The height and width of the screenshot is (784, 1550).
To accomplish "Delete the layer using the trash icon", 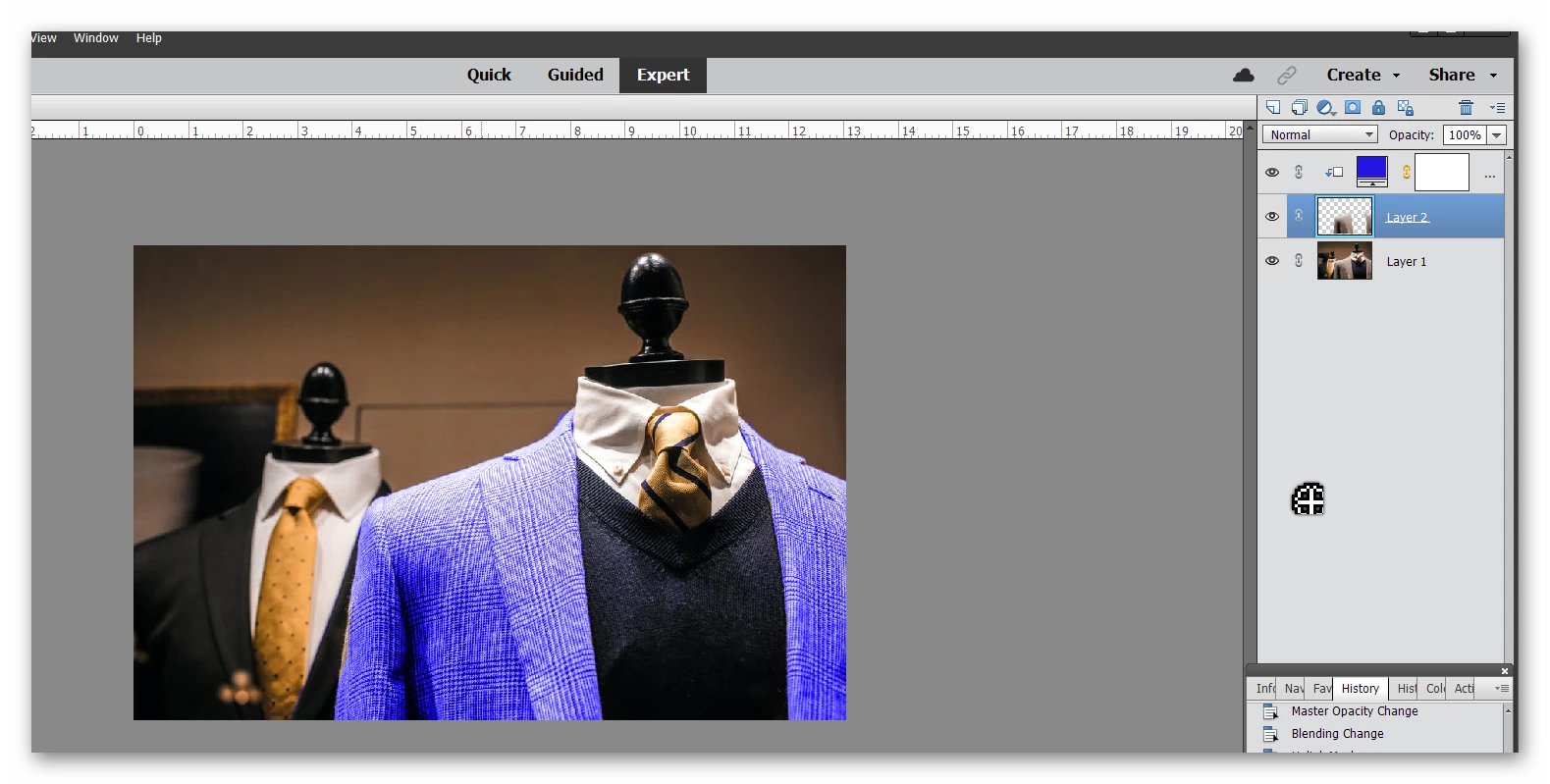I will point(1466,107).
